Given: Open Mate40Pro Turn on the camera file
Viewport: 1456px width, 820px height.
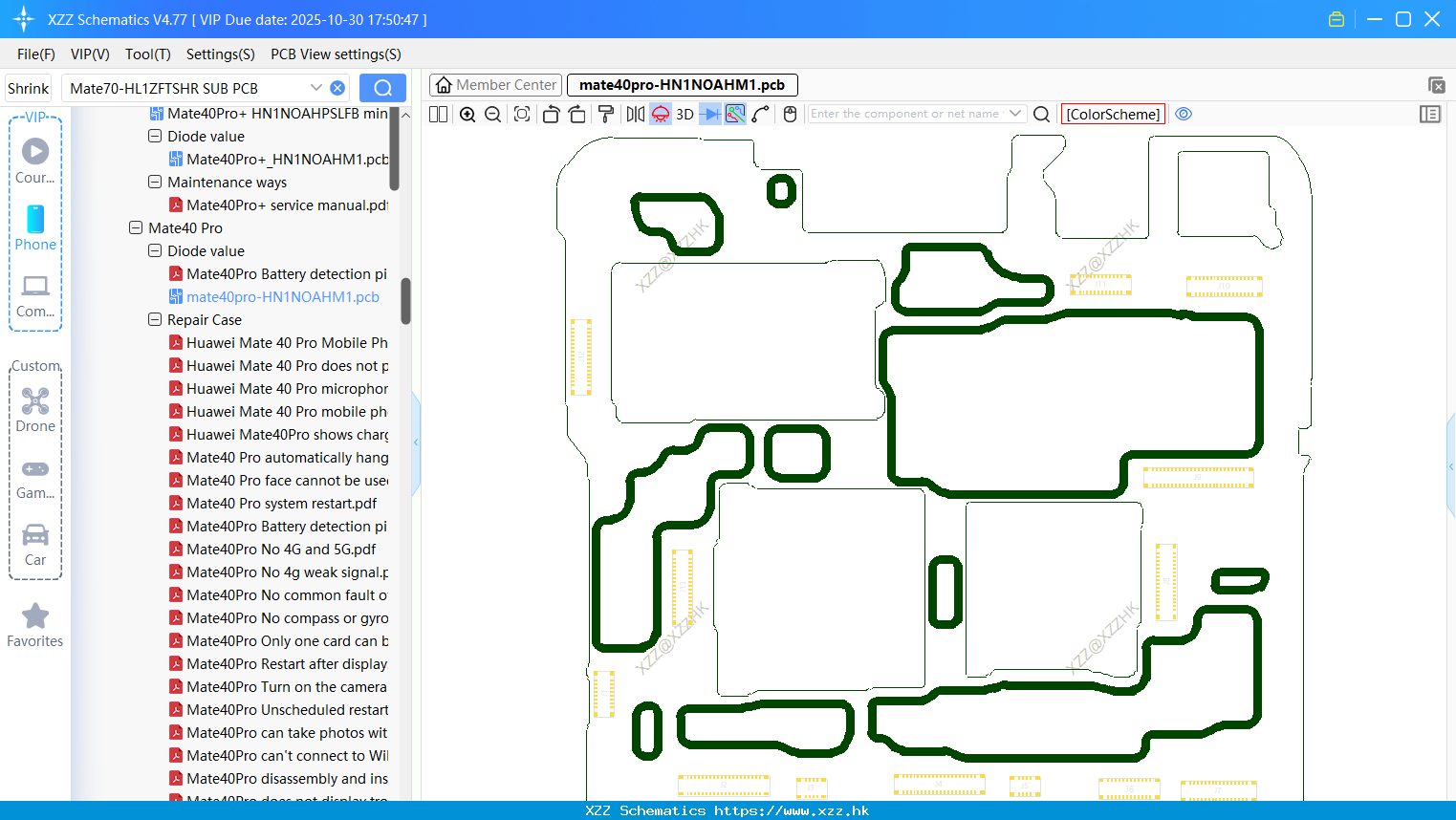Looking at the screenshot, I should [x=278, y=687].
